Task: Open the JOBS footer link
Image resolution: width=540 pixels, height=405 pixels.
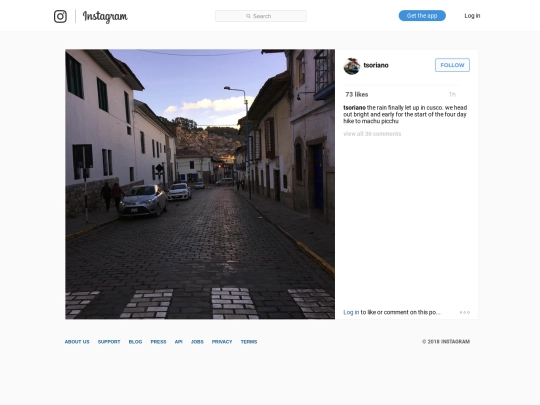Action: (197, 342)
